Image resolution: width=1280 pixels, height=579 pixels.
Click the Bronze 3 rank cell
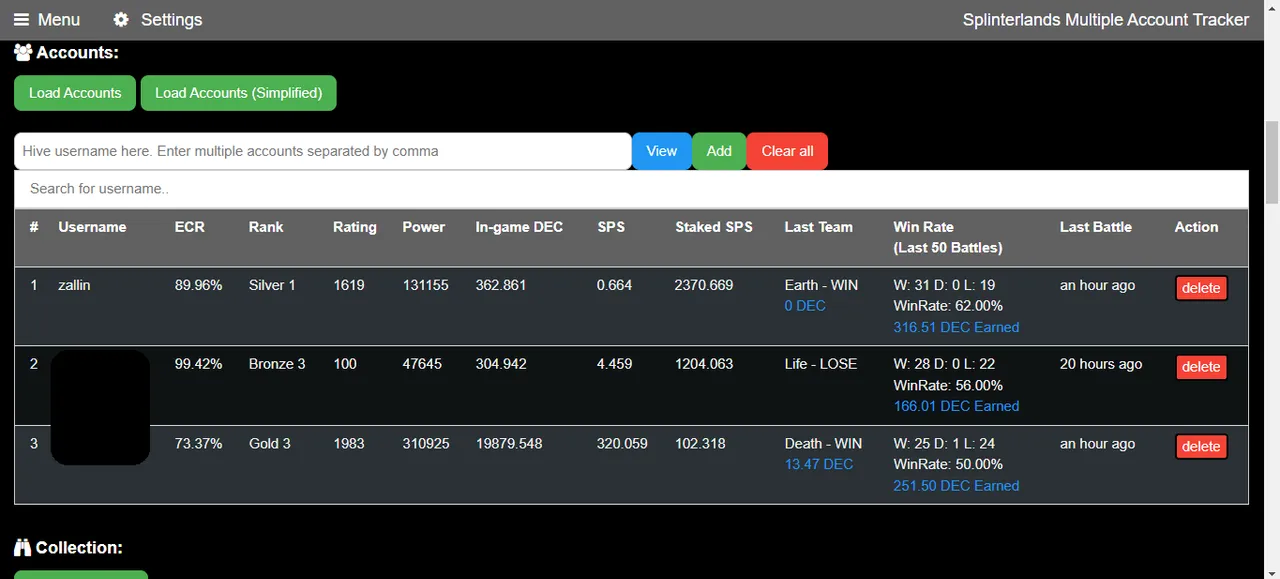(x=277, y=364)
